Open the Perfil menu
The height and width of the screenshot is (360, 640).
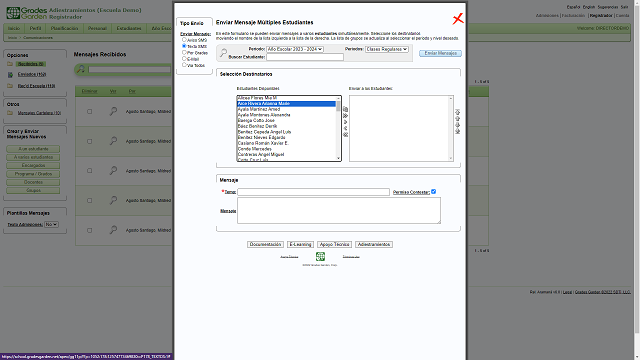36,29
